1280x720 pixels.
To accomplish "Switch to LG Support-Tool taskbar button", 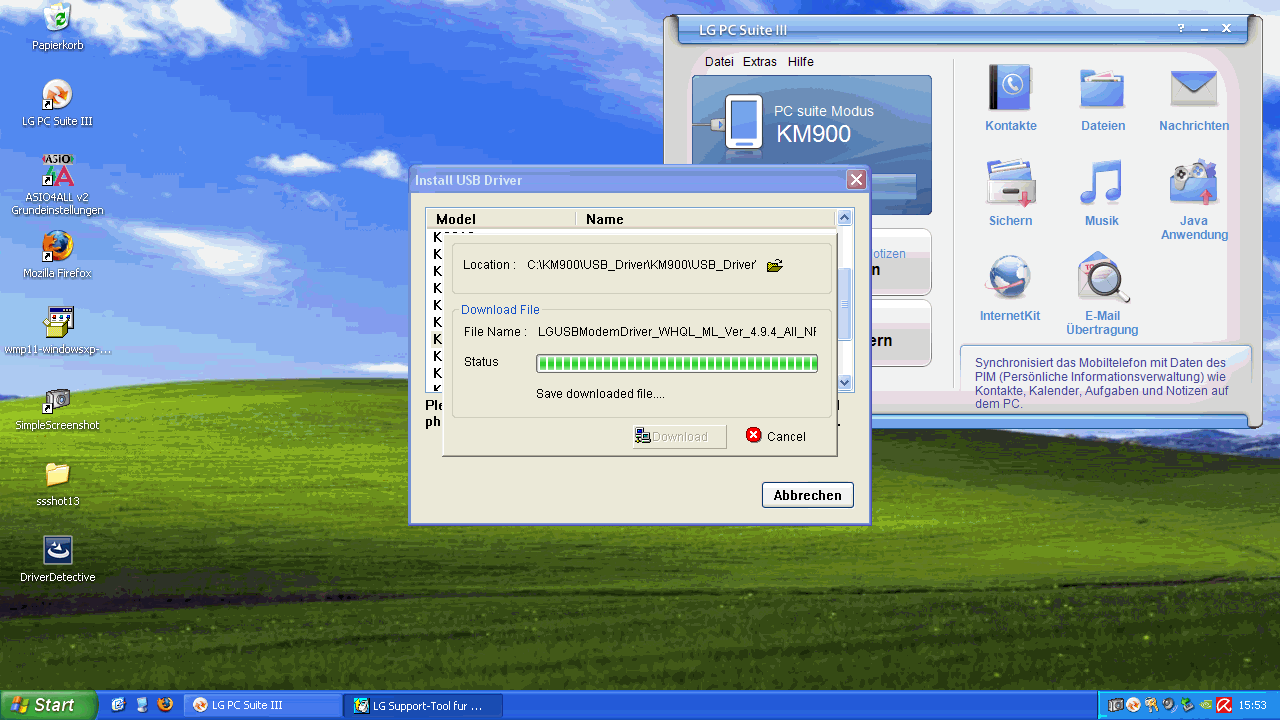I will click(x=423, y=705).
